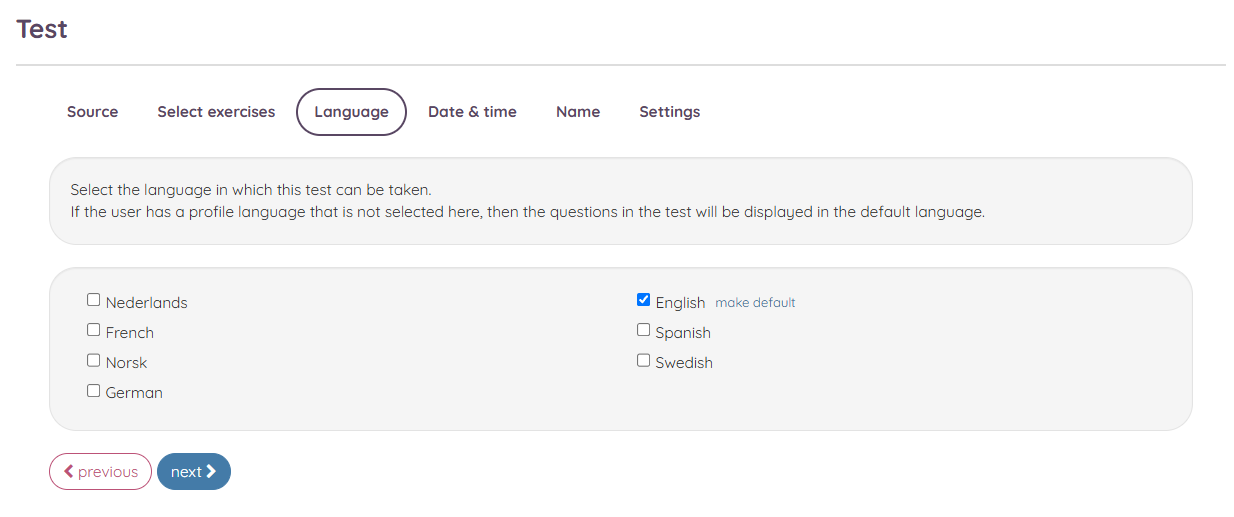Click the right chevron icon beside next

[x=211, y=471]
